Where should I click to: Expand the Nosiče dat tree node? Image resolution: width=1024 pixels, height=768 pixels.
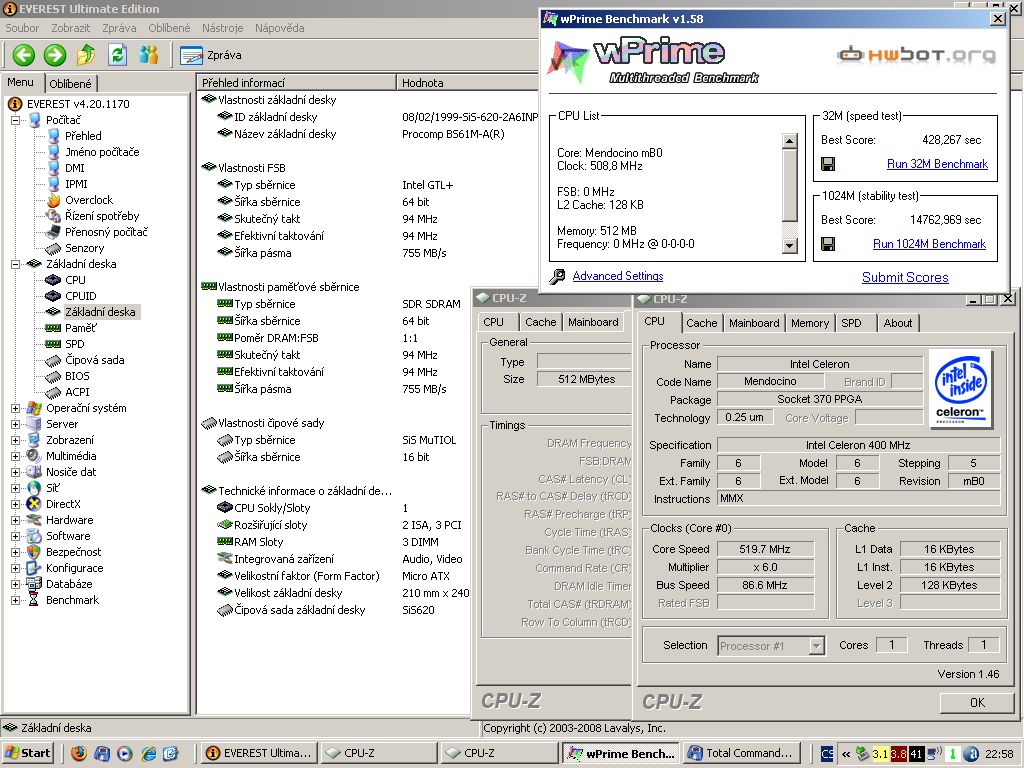(x=15, y=472)
